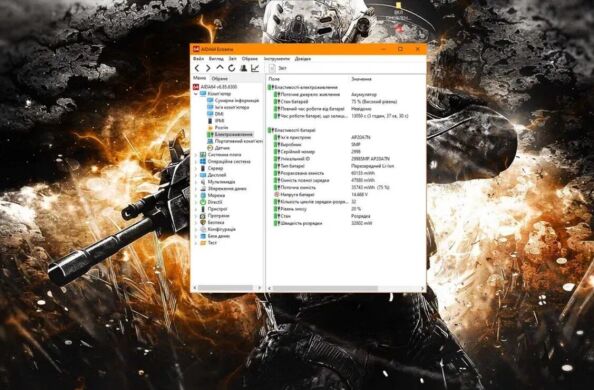Expand the Операційна система node
Screen dimensions: 594x390
[x=196, y=161]
